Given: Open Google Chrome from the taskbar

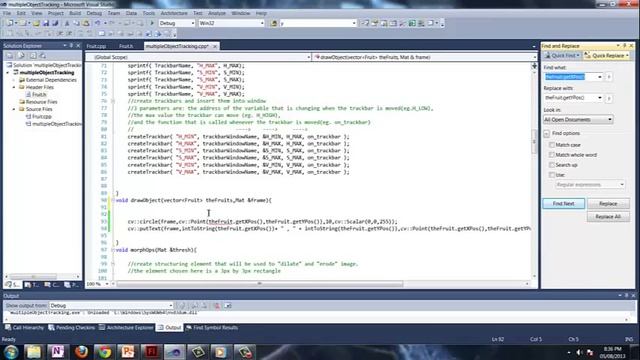Looking at the screenshot, I should pyautogui.click(x=104, y=352).
